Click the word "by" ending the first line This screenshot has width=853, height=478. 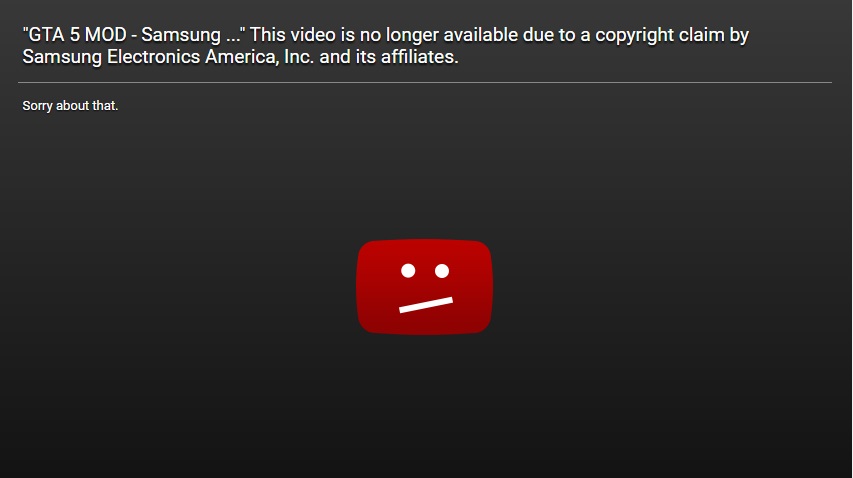pyautogui.click(x=739, y=35)
